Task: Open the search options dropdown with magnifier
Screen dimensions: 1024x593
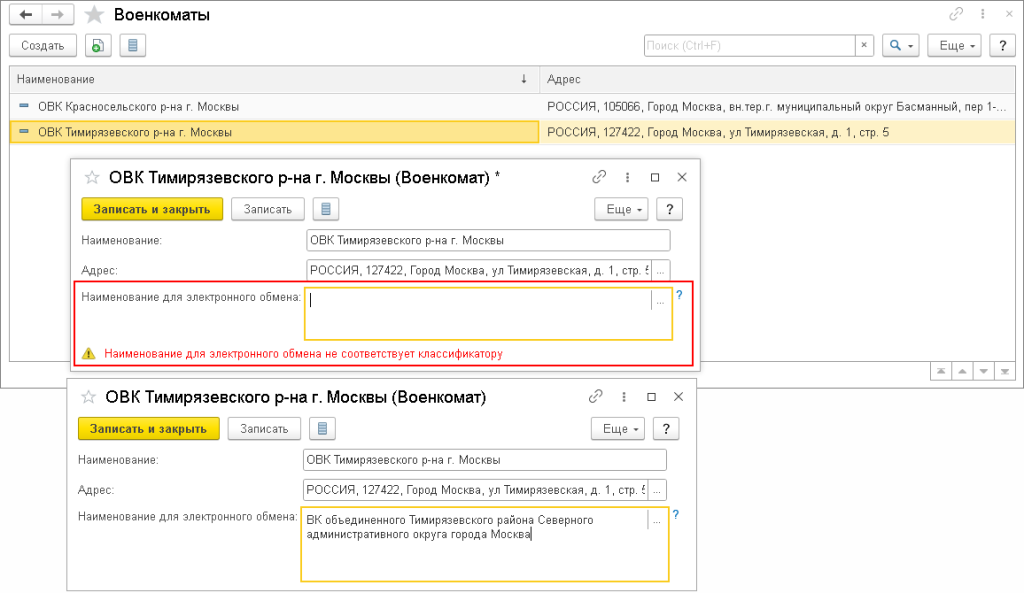Action: [901, 46]
